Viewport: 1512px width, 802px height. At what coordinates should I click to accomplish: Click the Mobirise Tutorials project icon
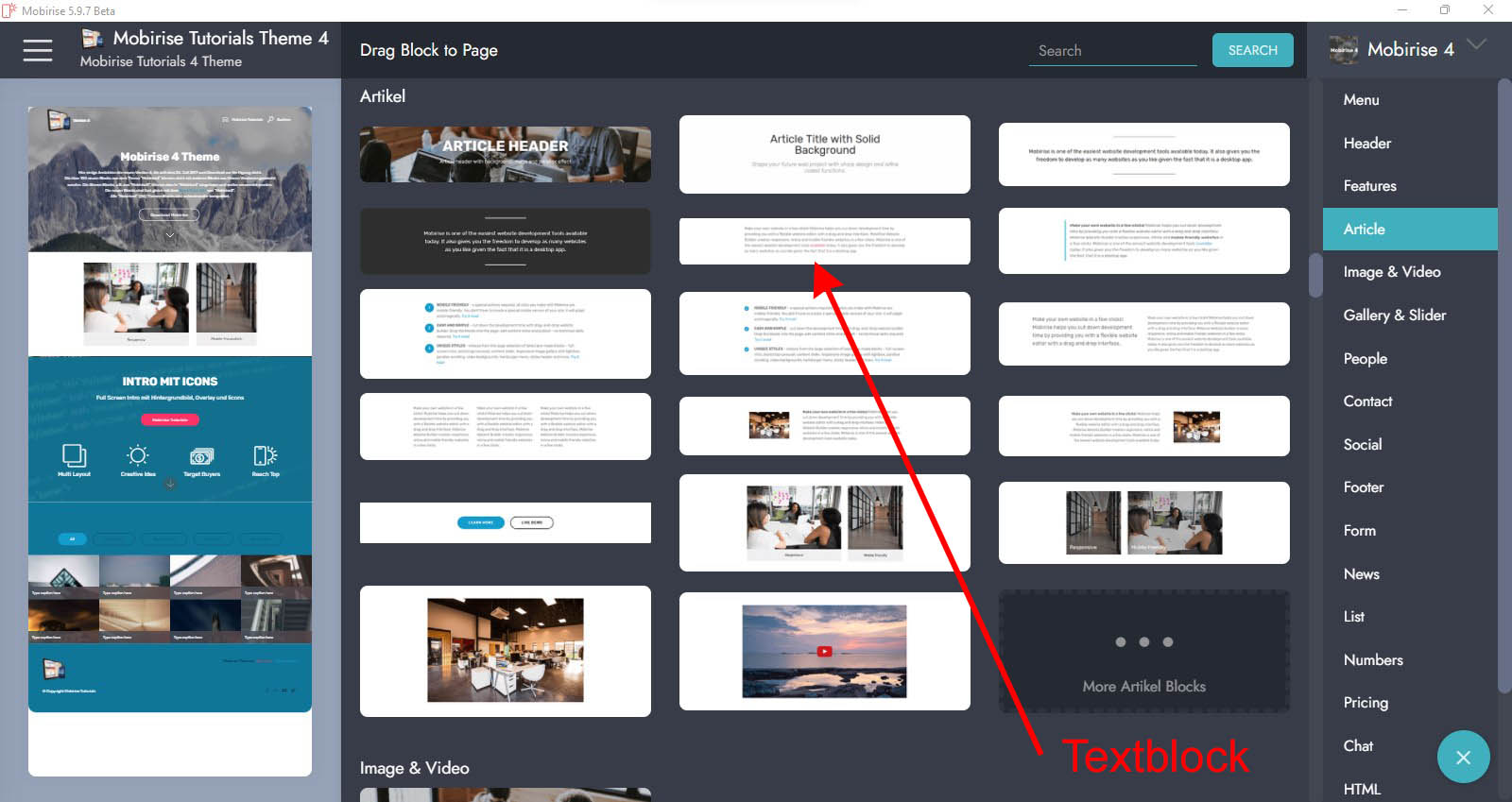click(x=93, y=39)
